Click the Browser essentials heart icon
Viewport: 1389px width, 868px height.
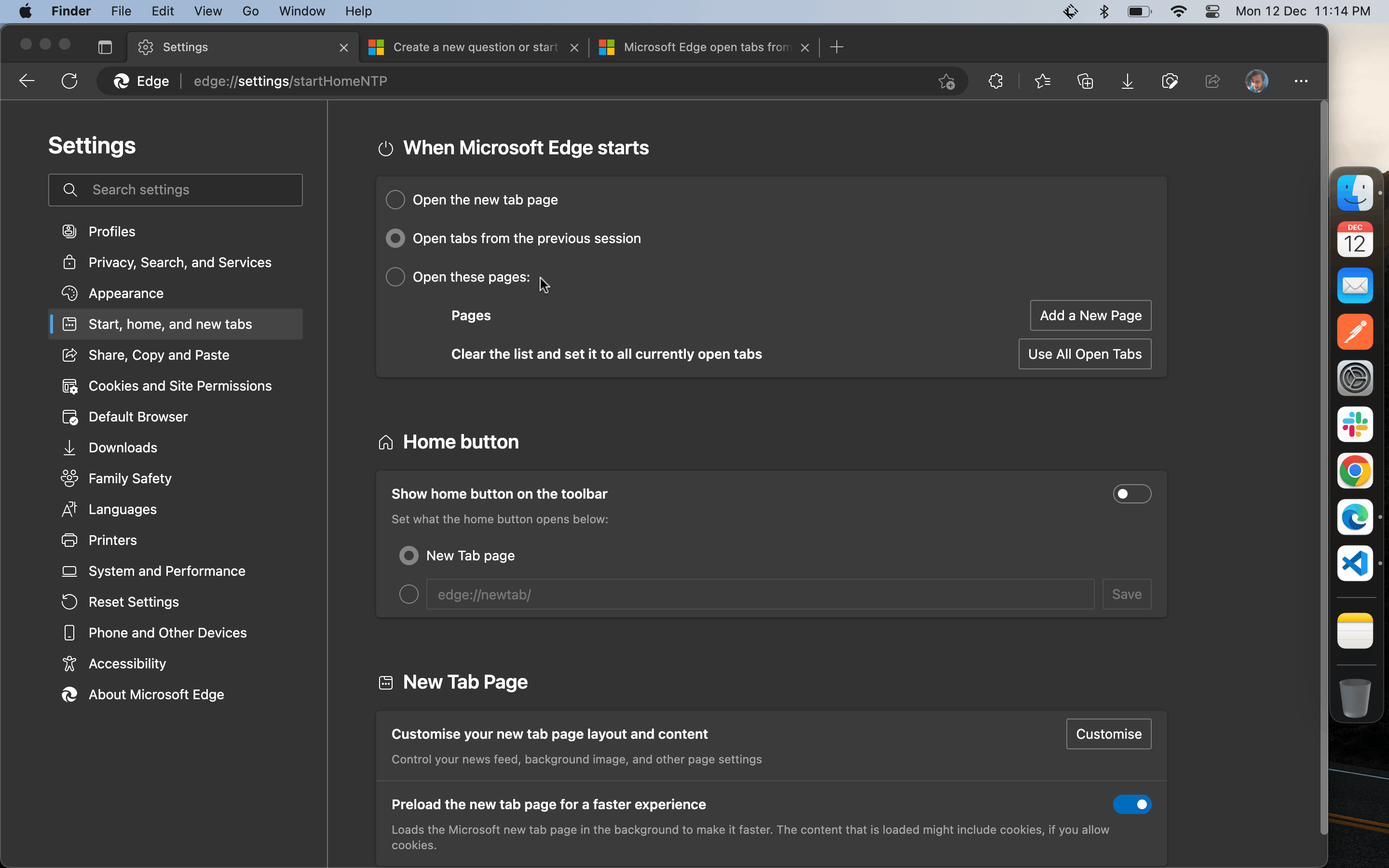point(1170,81)
